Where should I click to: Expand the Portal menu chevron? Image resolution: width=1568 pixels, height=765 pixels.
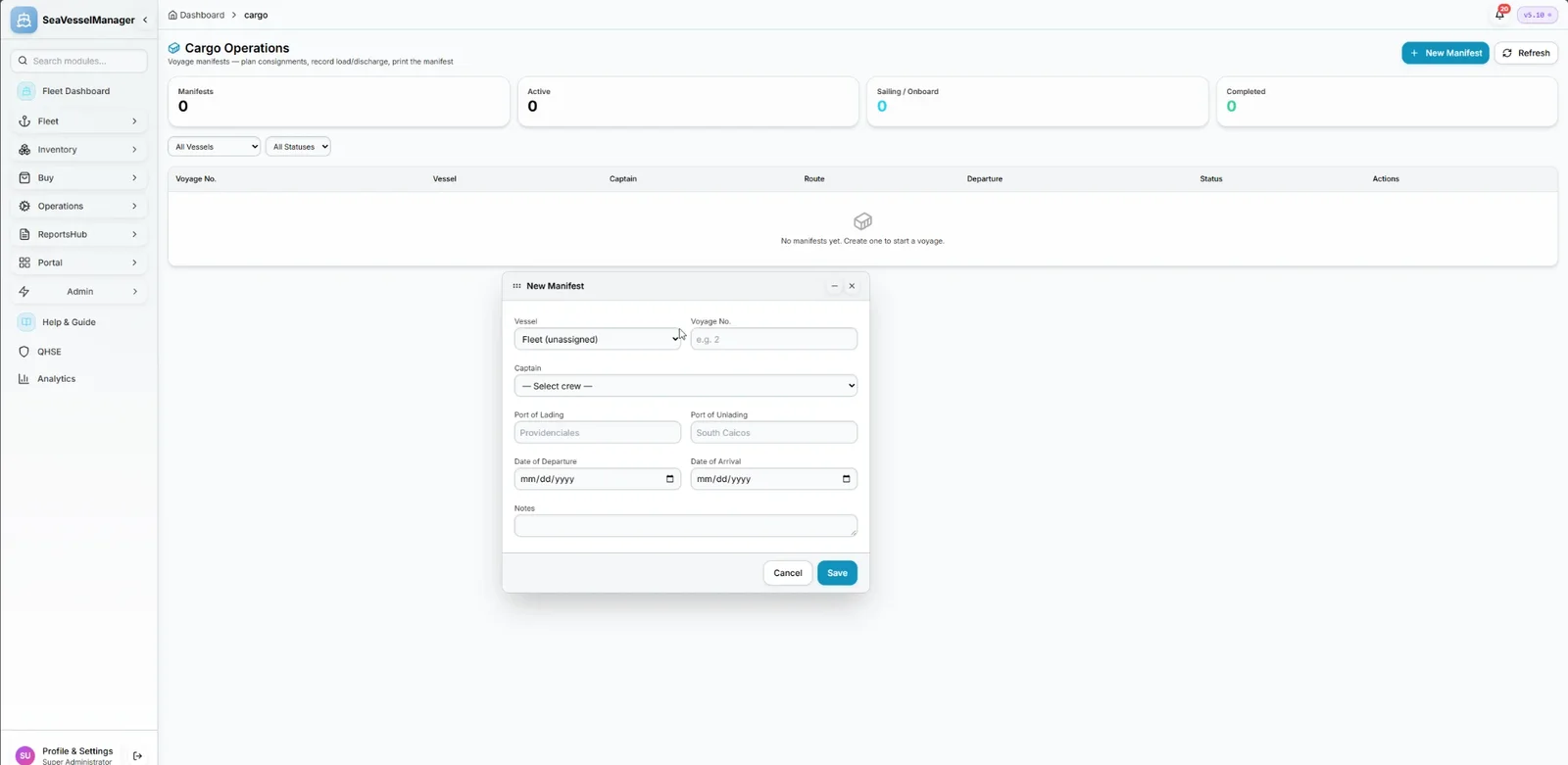tap(134, 263)
